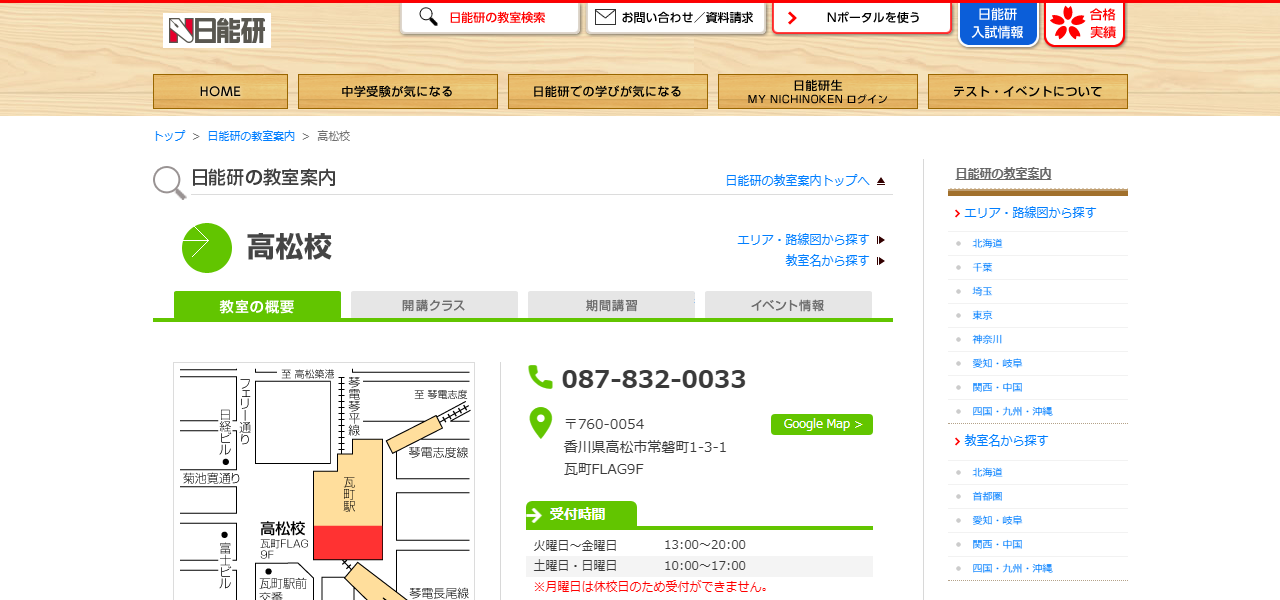The image size is (1280, 600).
Task: Select 教室の概要 tab
Action: pos(257,305)
